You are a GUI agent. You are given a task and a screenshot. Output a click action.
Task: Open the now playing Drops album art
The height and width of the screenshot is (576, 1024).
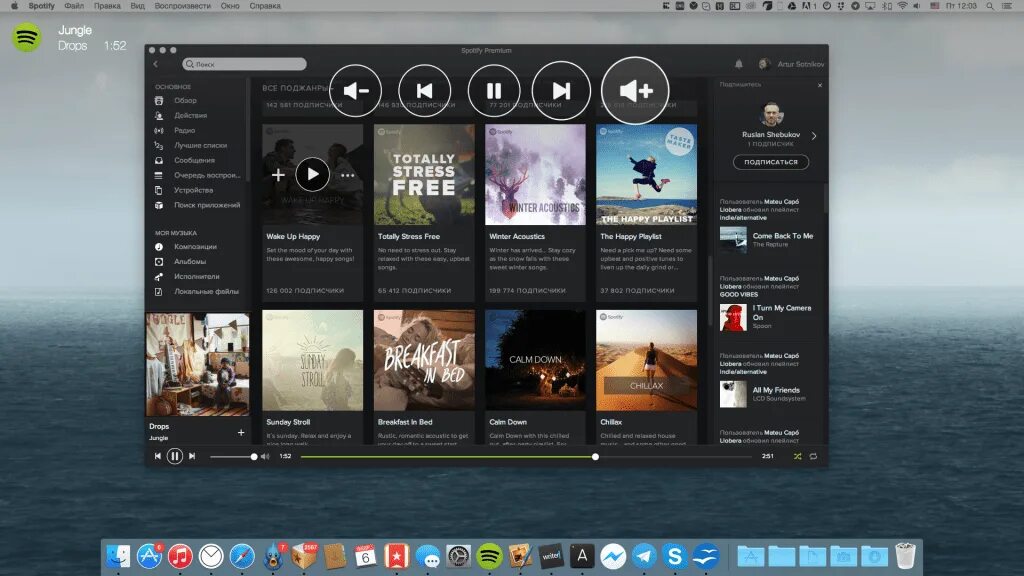coord(197,364)
